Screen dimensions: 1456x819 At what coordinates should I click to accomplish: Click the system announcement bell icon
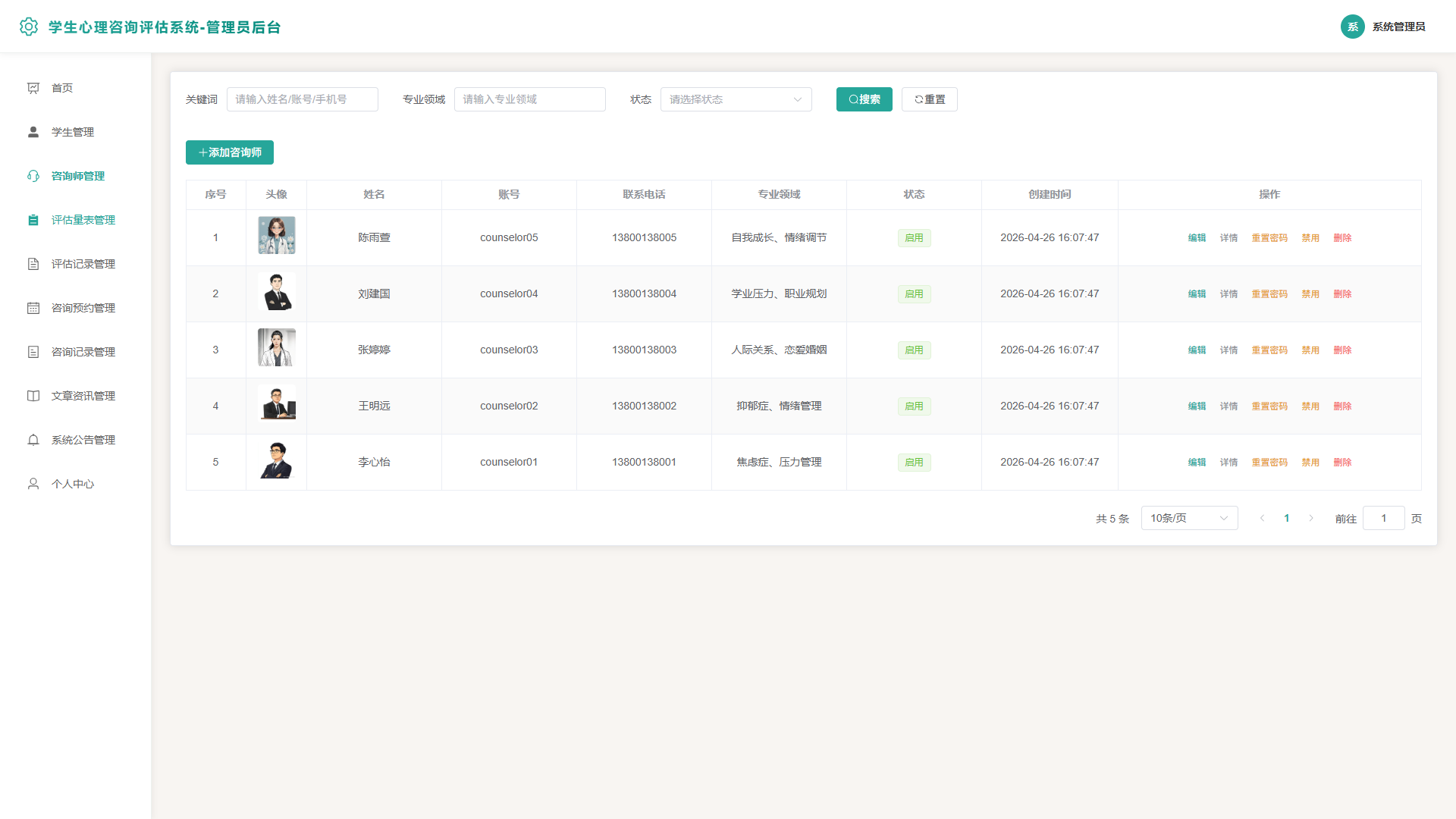33,440
